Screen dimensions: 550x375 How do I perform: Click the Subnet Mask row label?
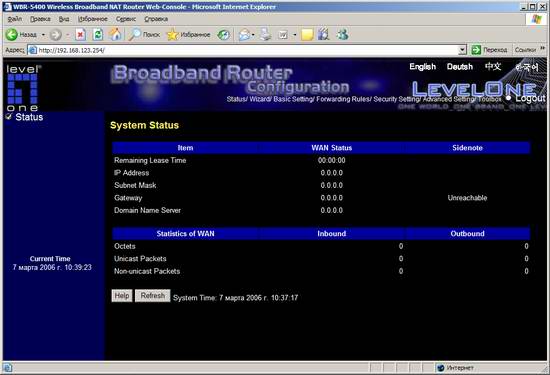pyautogui.click(x=135, y=185)
